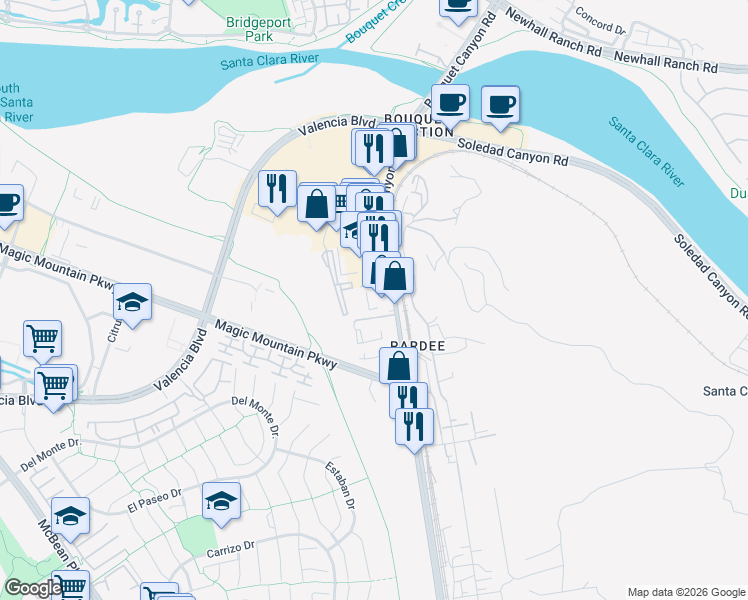
Task: Click the Bridgeport Park label
Action: (259, 29)
